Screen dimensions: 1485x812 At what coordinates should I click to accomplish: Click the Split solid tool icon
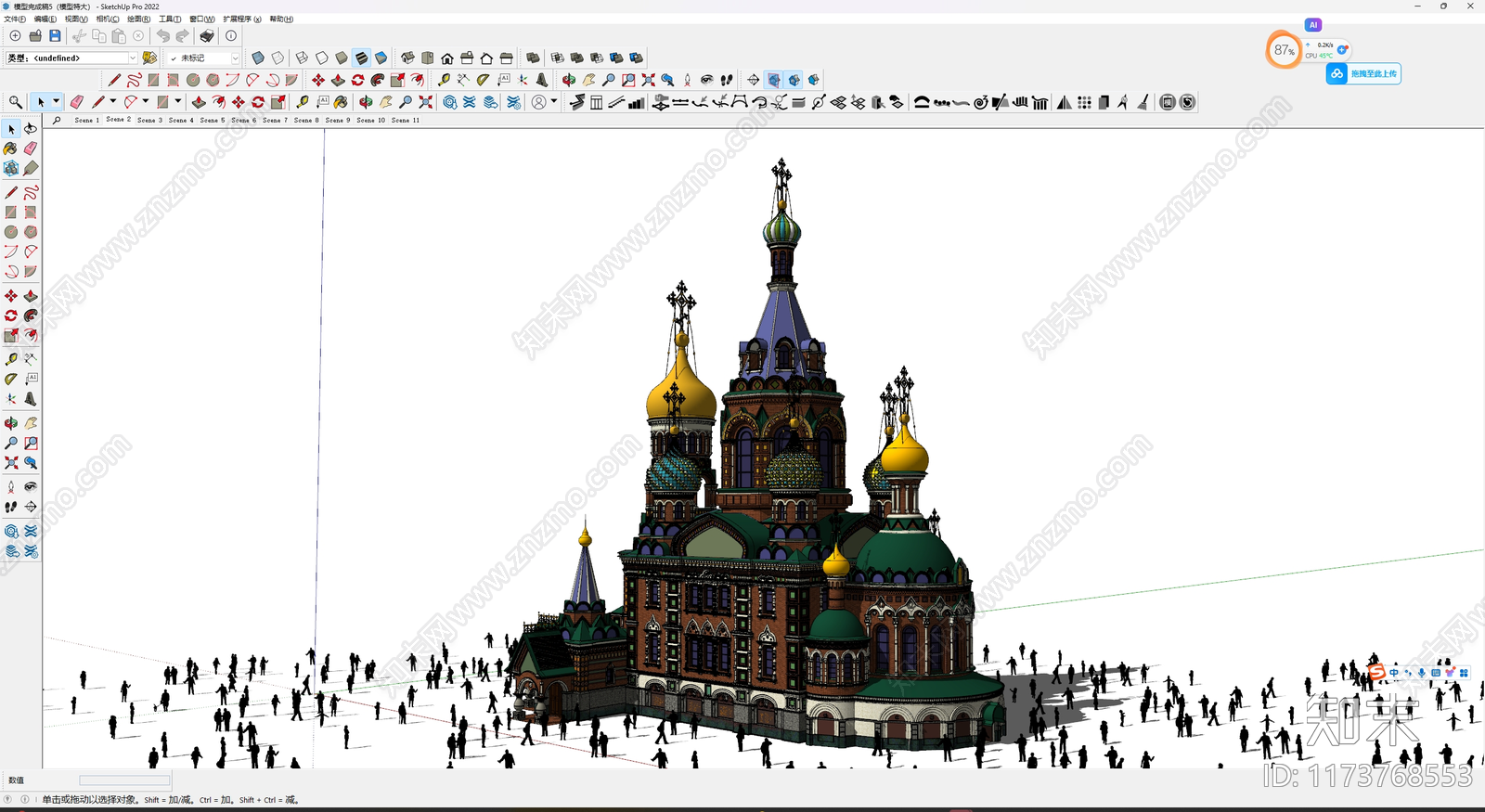pyautogui.click(x=636, y=58)
